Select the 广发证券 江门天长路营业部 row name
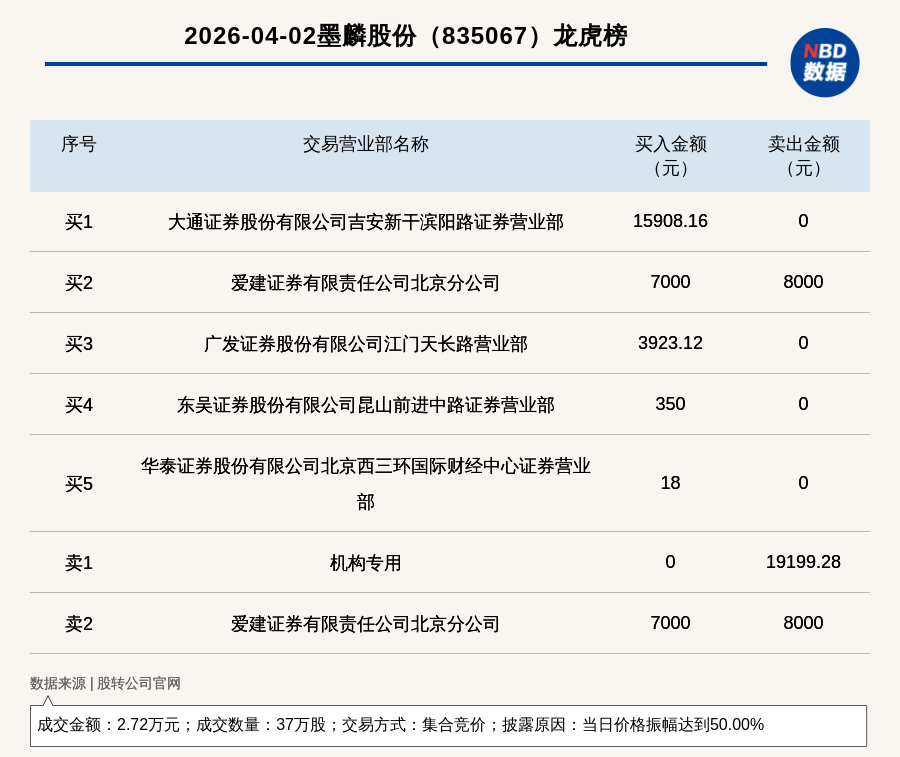Image resolution: width=900 pixels, height=757 pixels. [x=365, y=344]
